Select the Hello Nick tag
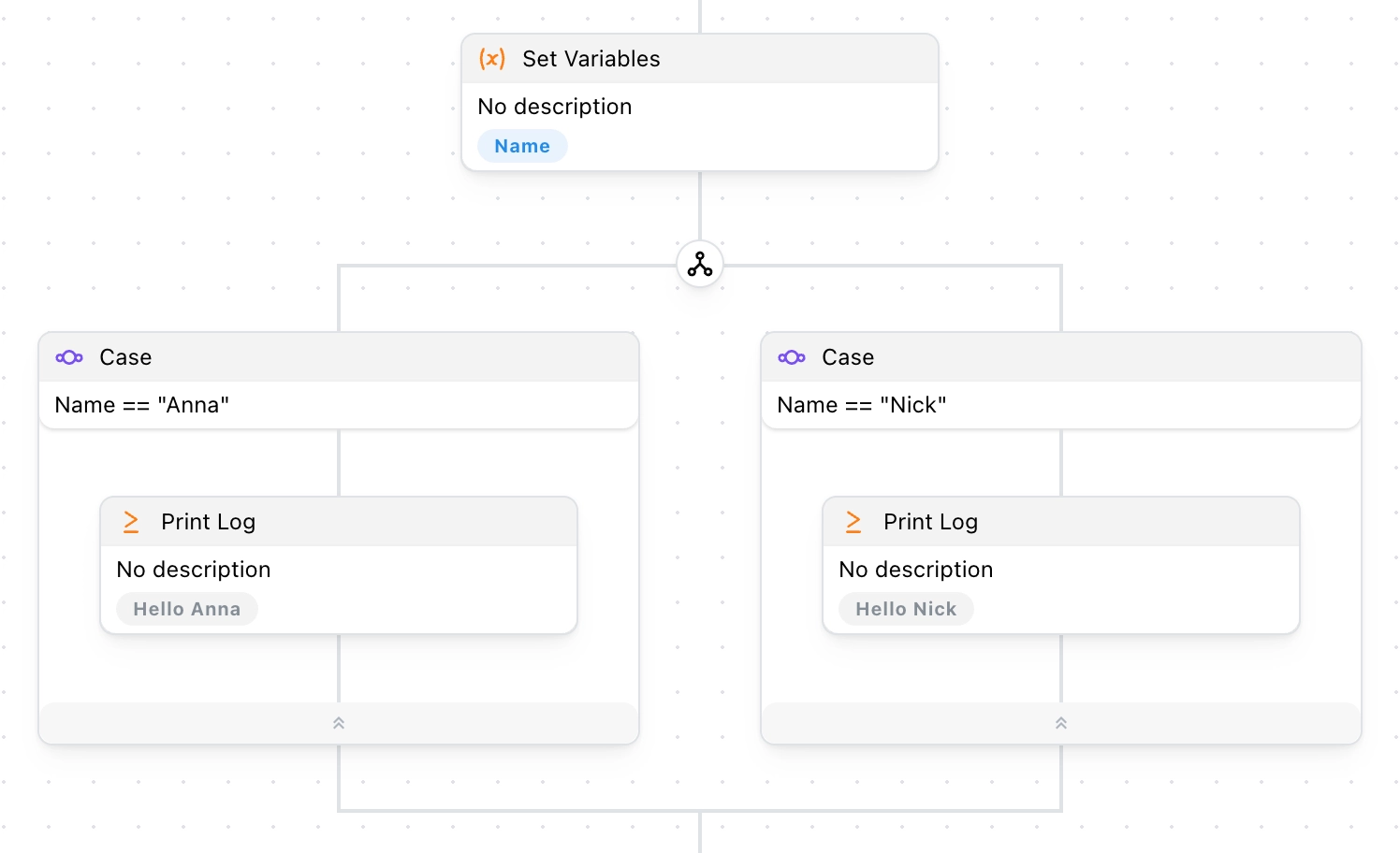Image resolution: width=1400 pixels, height=853 pixels. [906, 609]
